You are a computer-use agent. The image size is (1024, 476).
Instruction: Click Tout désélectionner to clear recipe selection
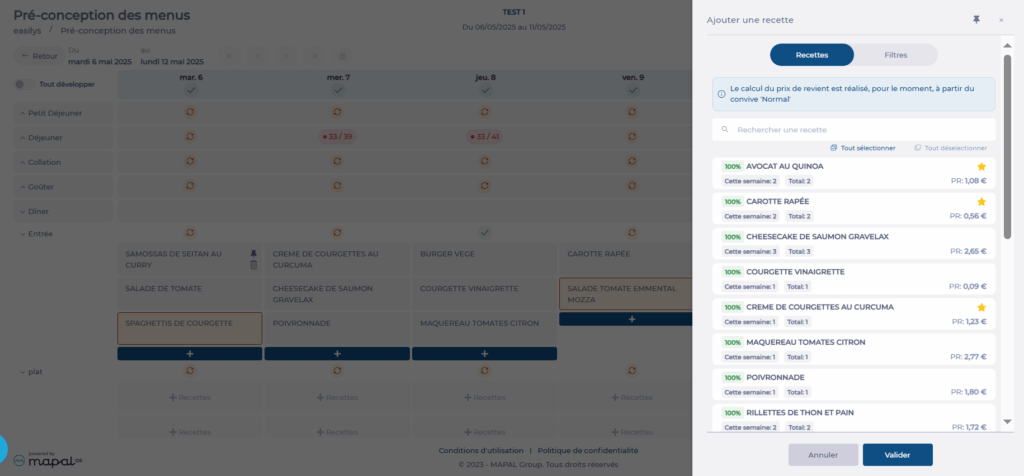click(x=950, y=148)
